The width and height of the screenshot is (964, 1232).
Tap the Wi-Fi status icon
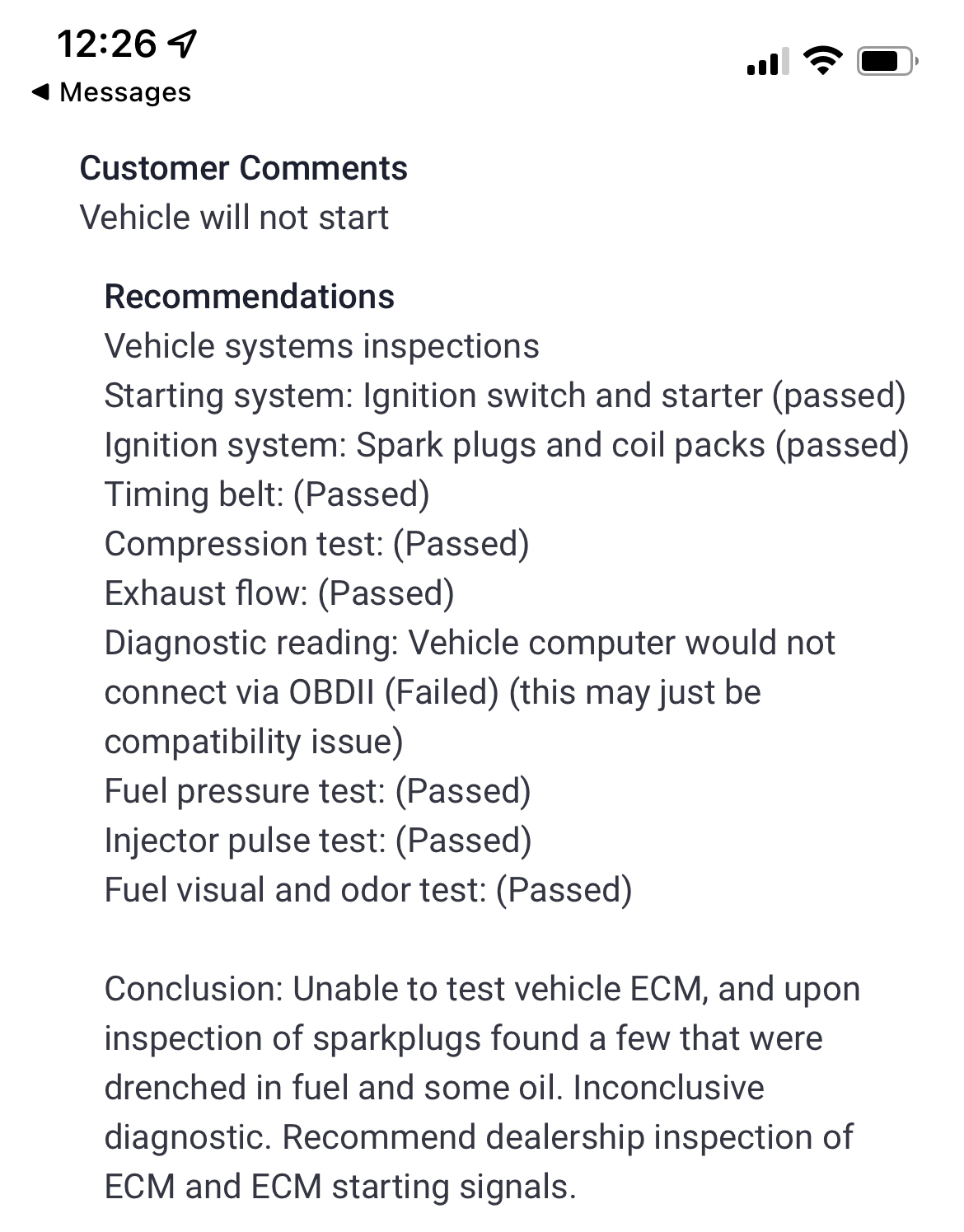[822, 62]
